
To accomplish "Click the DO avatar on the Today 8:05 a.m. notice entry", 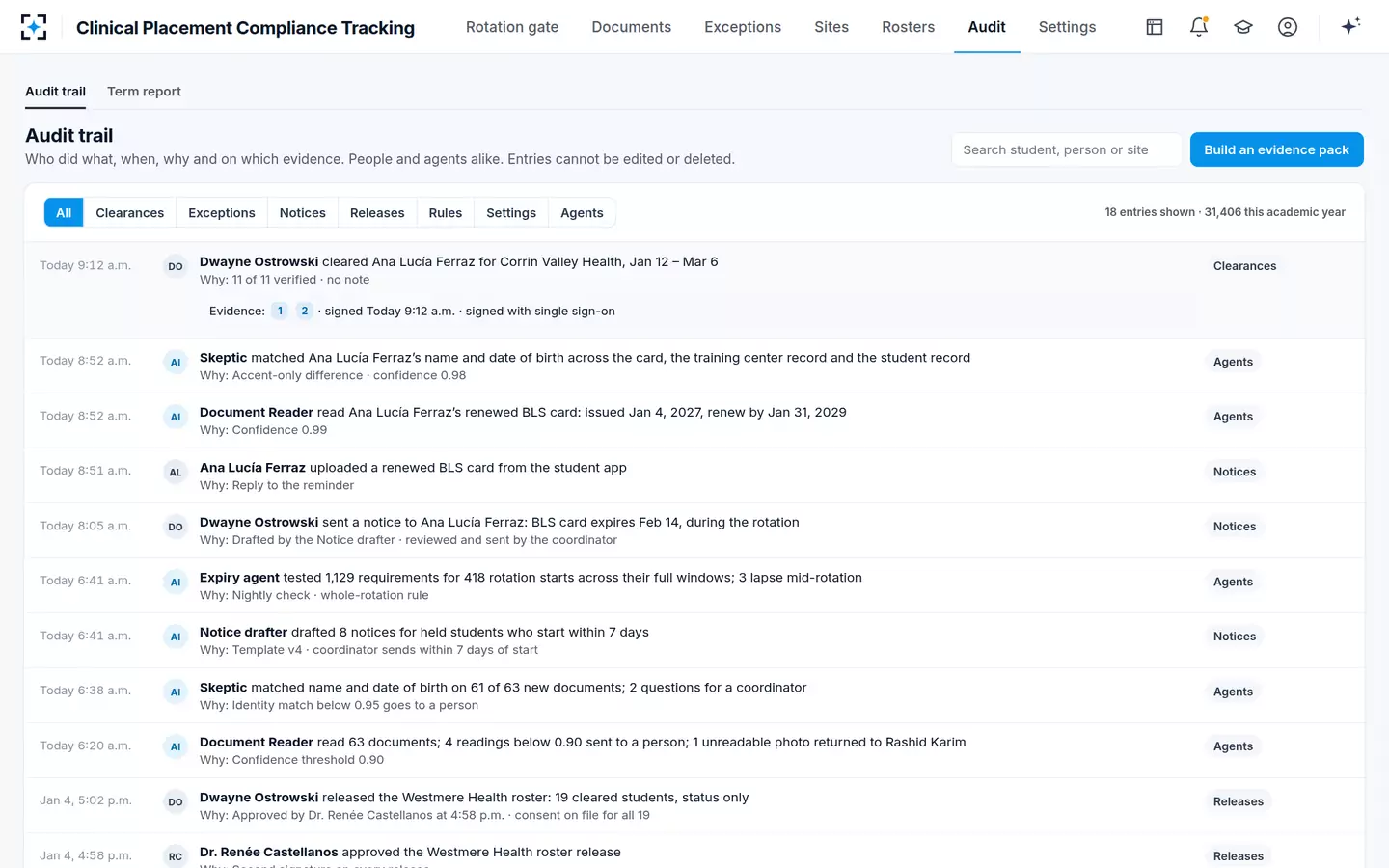I will (x=176, y=528).
